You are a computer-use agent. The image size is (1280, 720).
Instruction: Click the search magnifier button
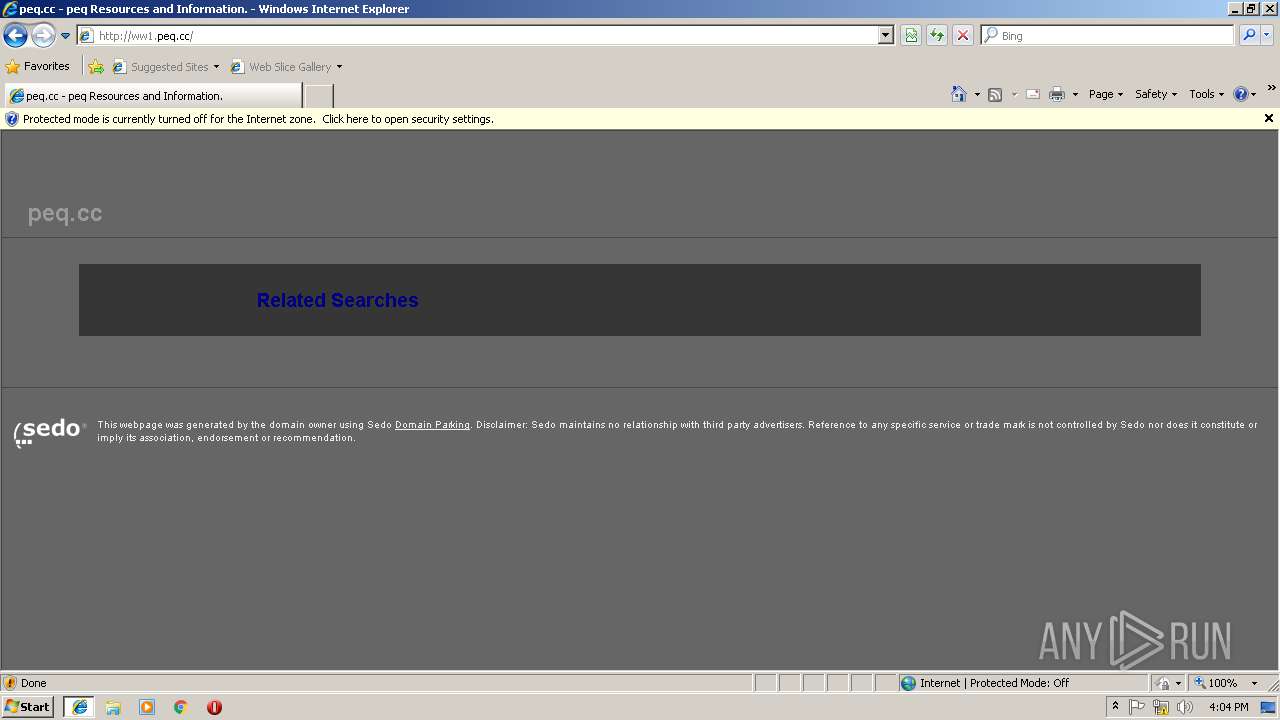[1249, 36]
